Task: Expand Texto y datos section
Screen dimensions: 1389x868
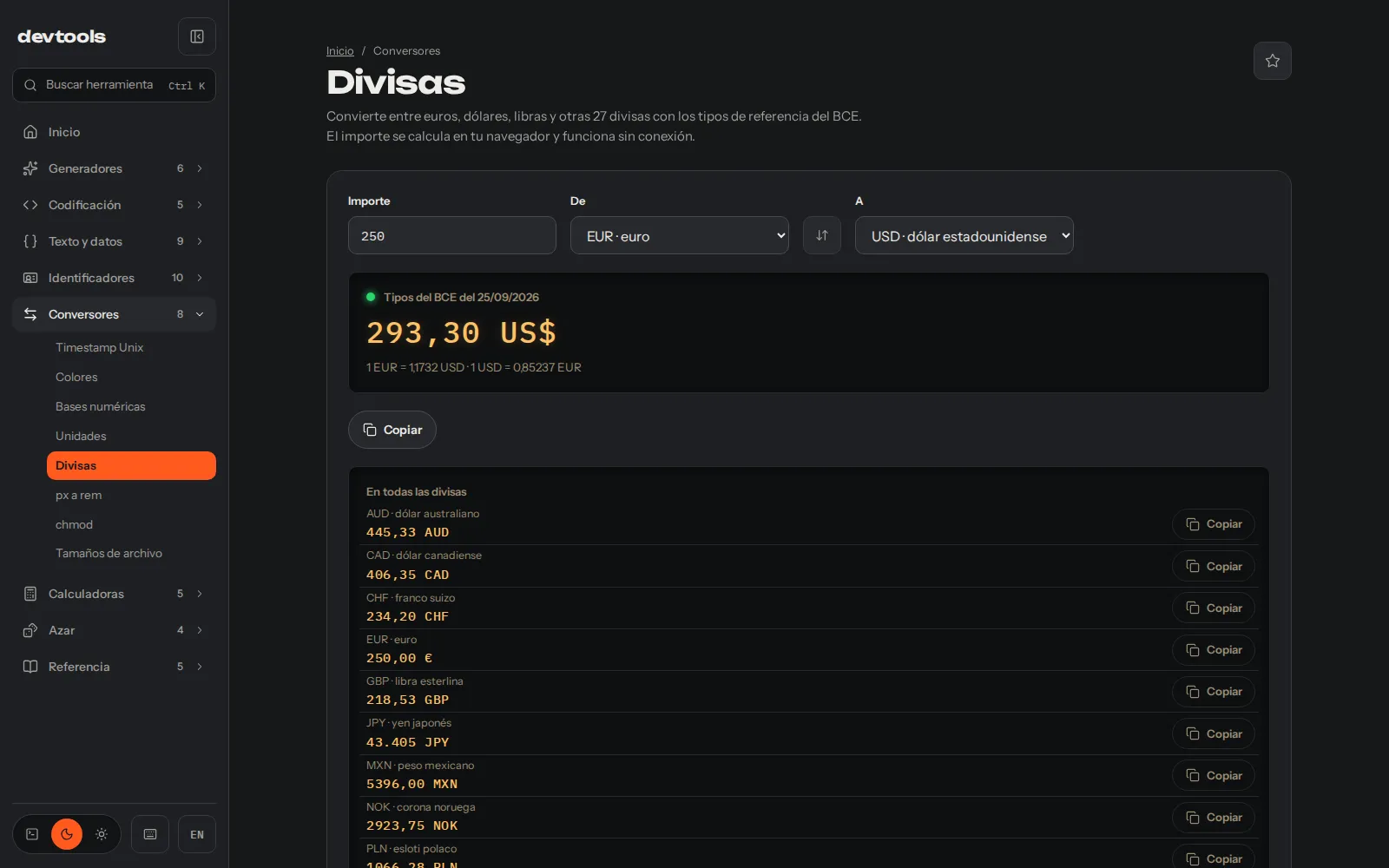Action: (114, 241)
